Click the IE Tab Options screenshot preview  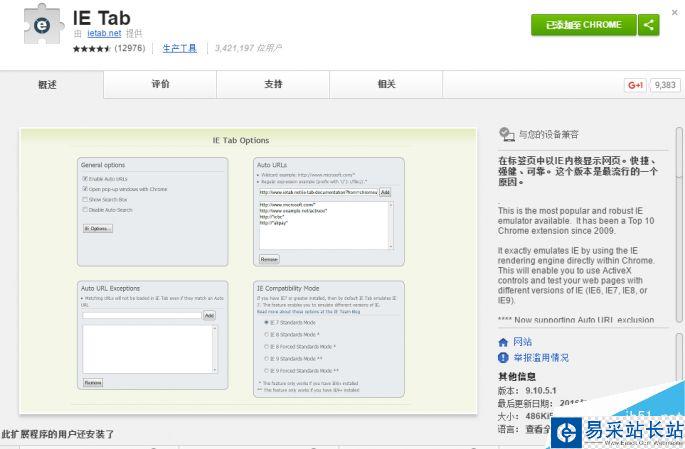click(248, 271)
